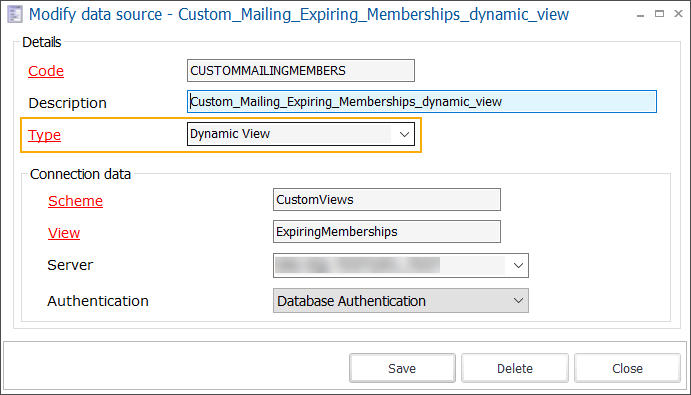Click the red Type label link

45,135
